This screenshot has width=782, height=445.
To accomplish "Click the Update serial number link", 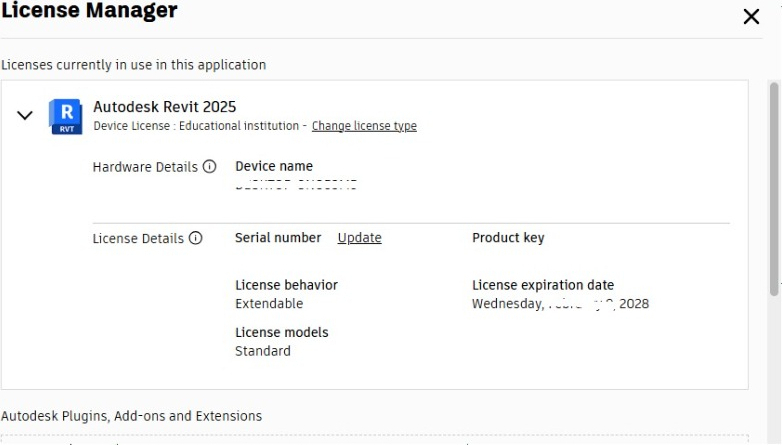I will pos(360,238).
